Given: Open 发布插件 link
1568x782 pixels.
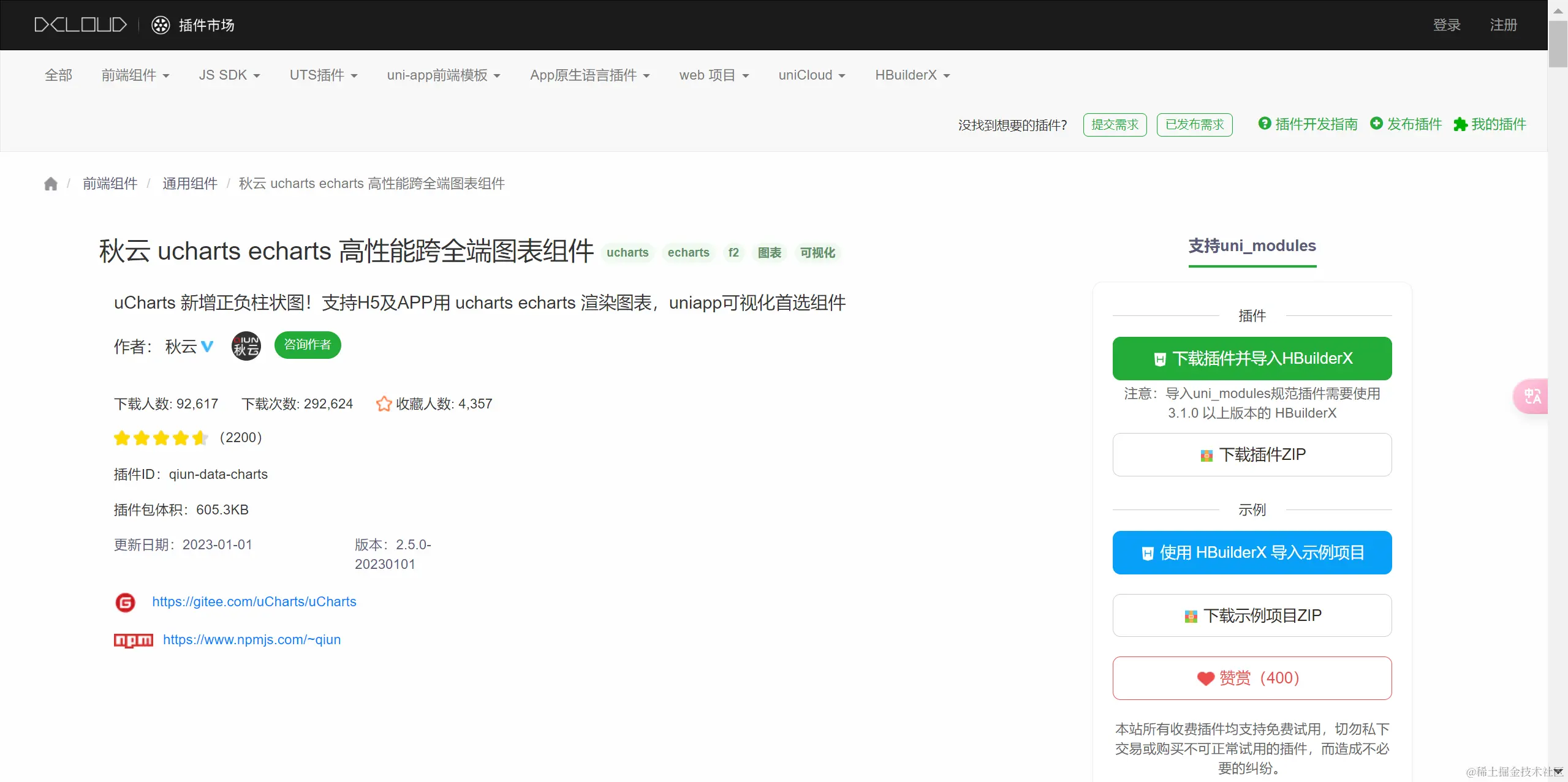Looking at the screenshot, I should [x=1414, y=124].
